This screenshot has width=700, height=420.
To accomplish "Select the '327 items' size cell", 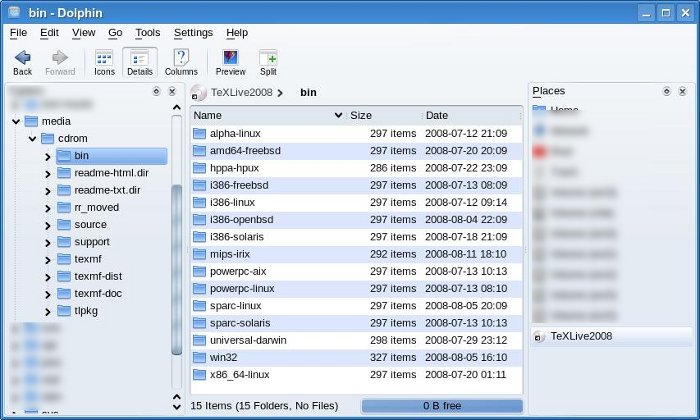I will (393, 358).
